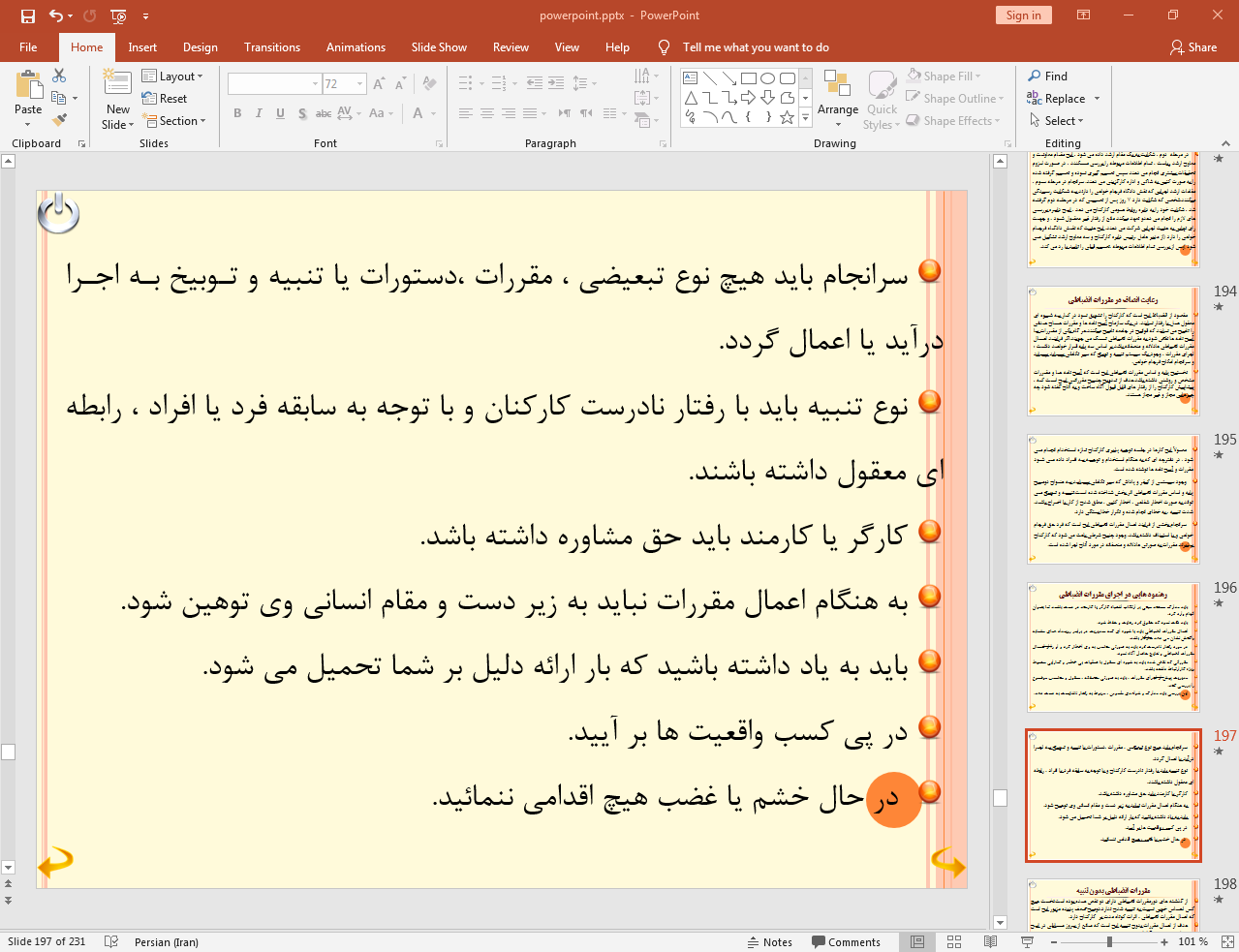Click Align Right paragraph icon
Viewport: 1239px width, 952px height.
(509, 113)
